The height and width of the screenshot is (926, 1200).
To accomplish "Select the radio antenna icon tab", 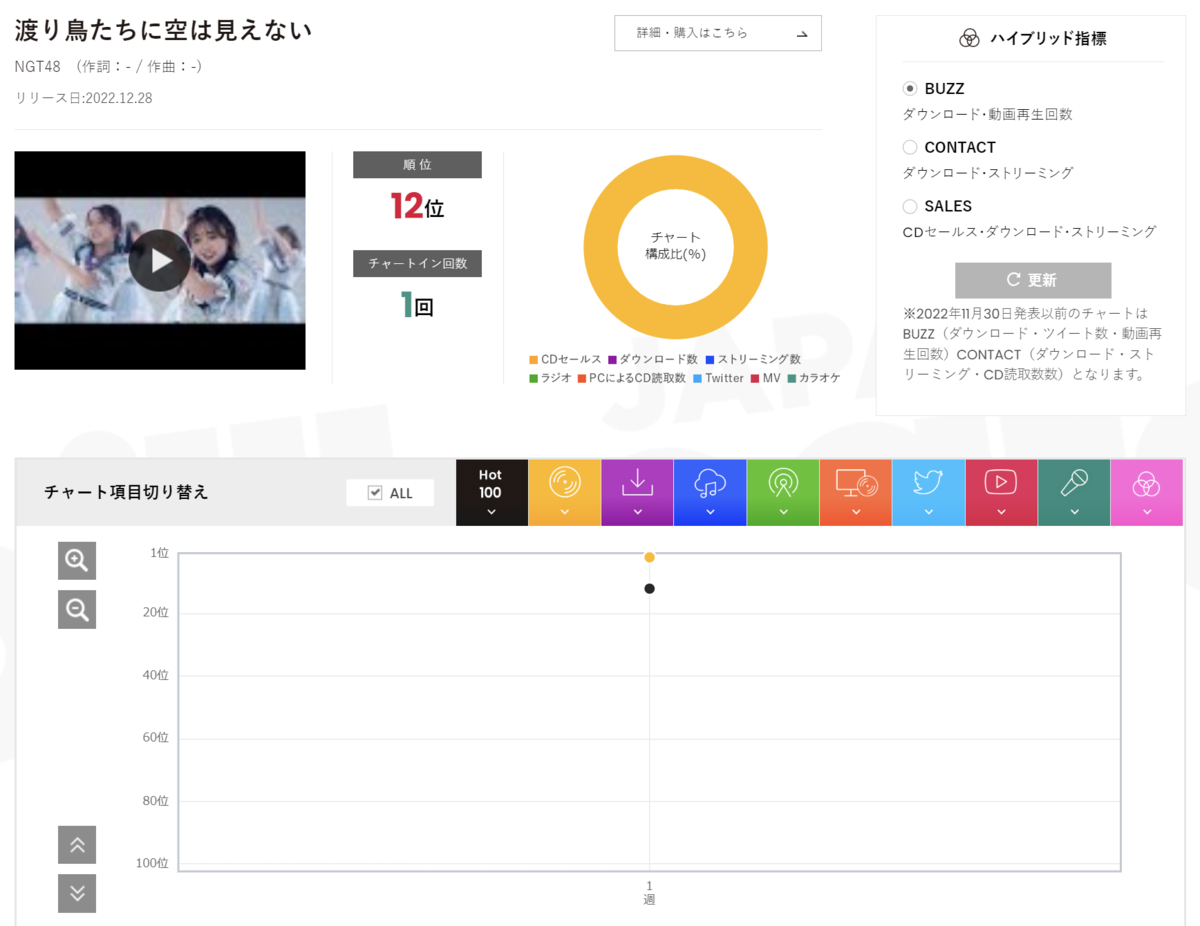I will pos(783,492).
